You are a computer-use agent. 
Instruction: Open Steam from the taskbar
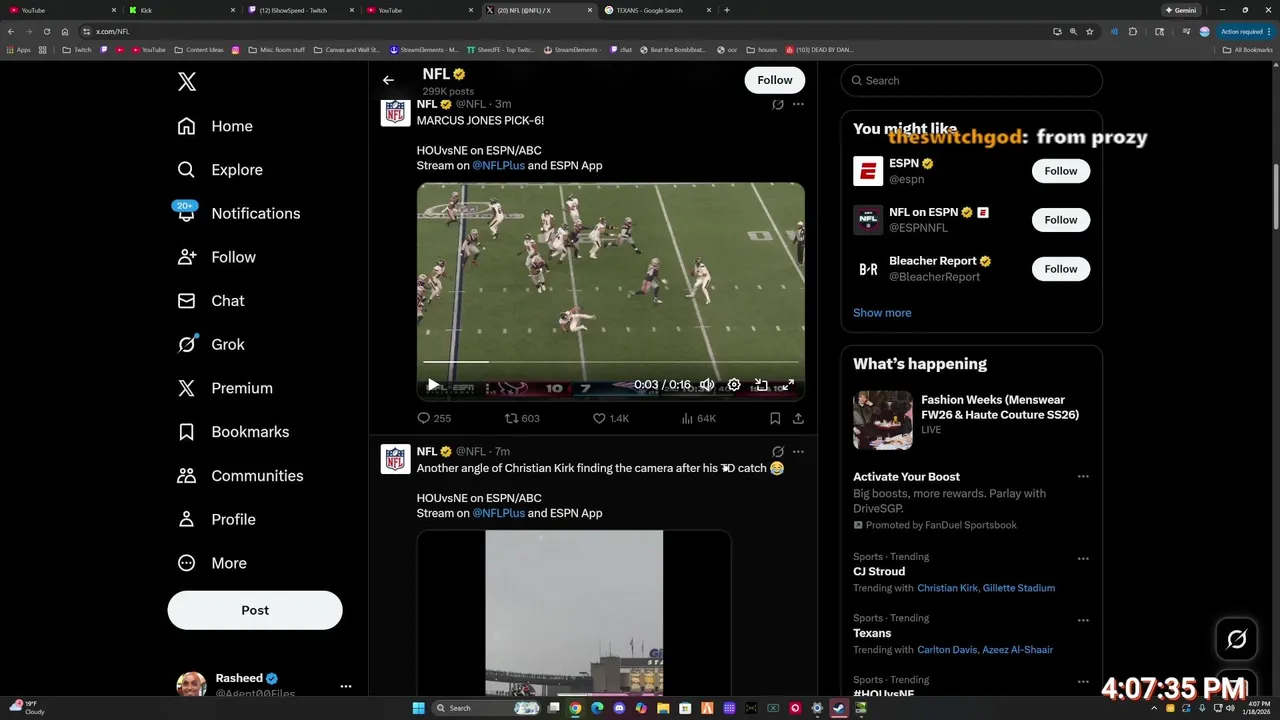tap(839, 708)
